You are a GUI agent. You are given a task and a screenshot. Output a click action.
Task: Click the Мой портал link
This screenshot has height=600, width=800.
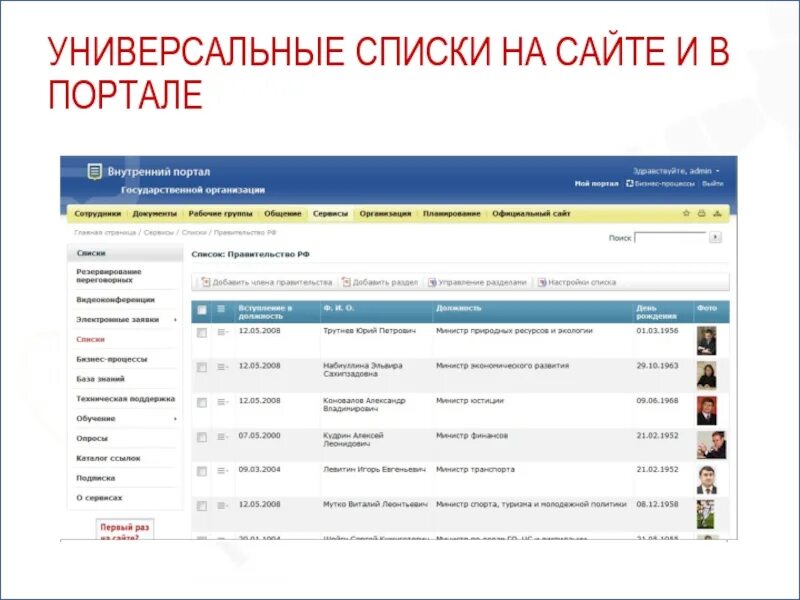pyautogui.click(x=596, y=184)
